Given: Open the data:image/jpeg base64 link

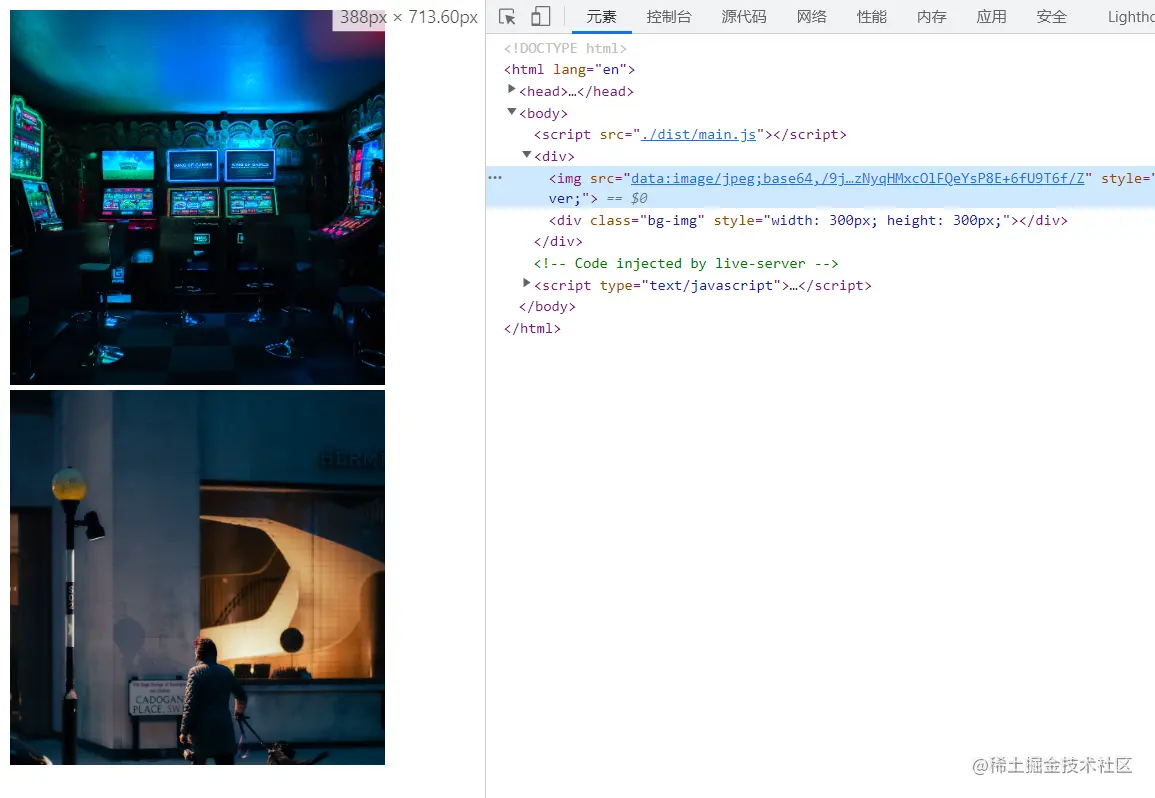Looking at the screenshot, I should (857, 178).
